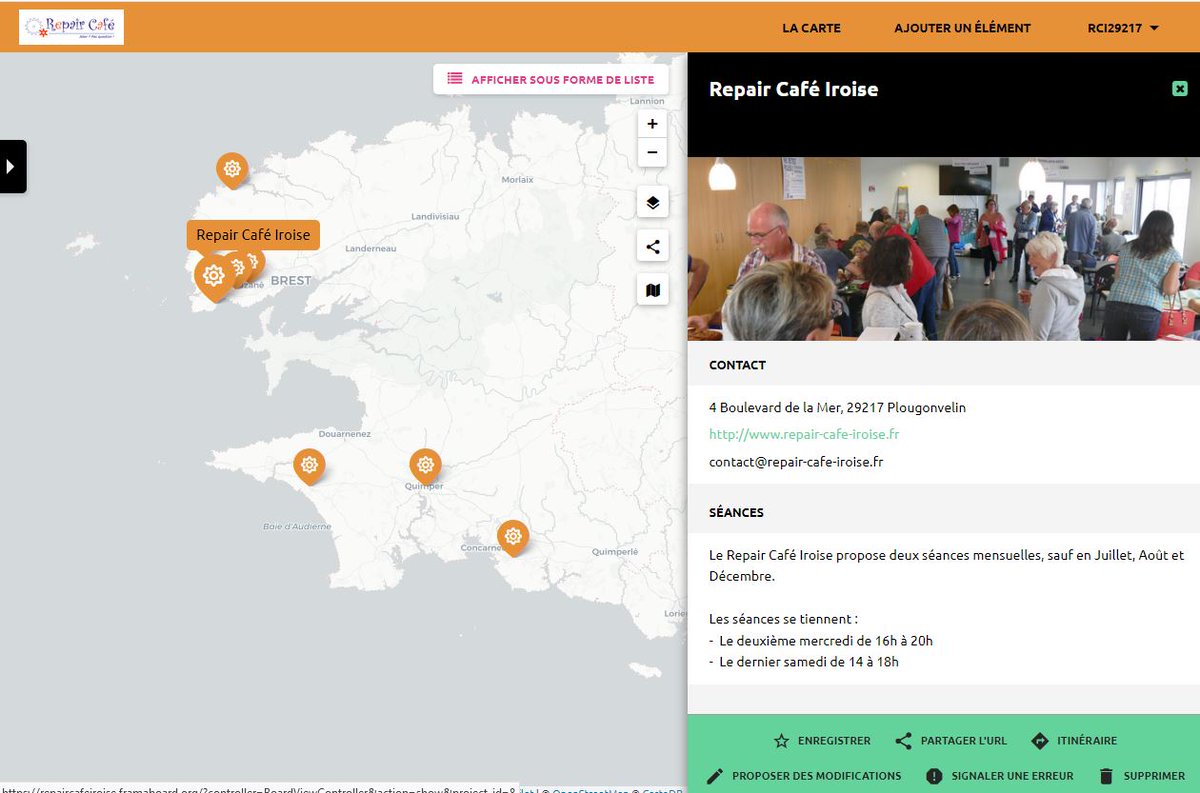Click the share icon on the map
Screen dimensions: 1200x793
point(652,245)
